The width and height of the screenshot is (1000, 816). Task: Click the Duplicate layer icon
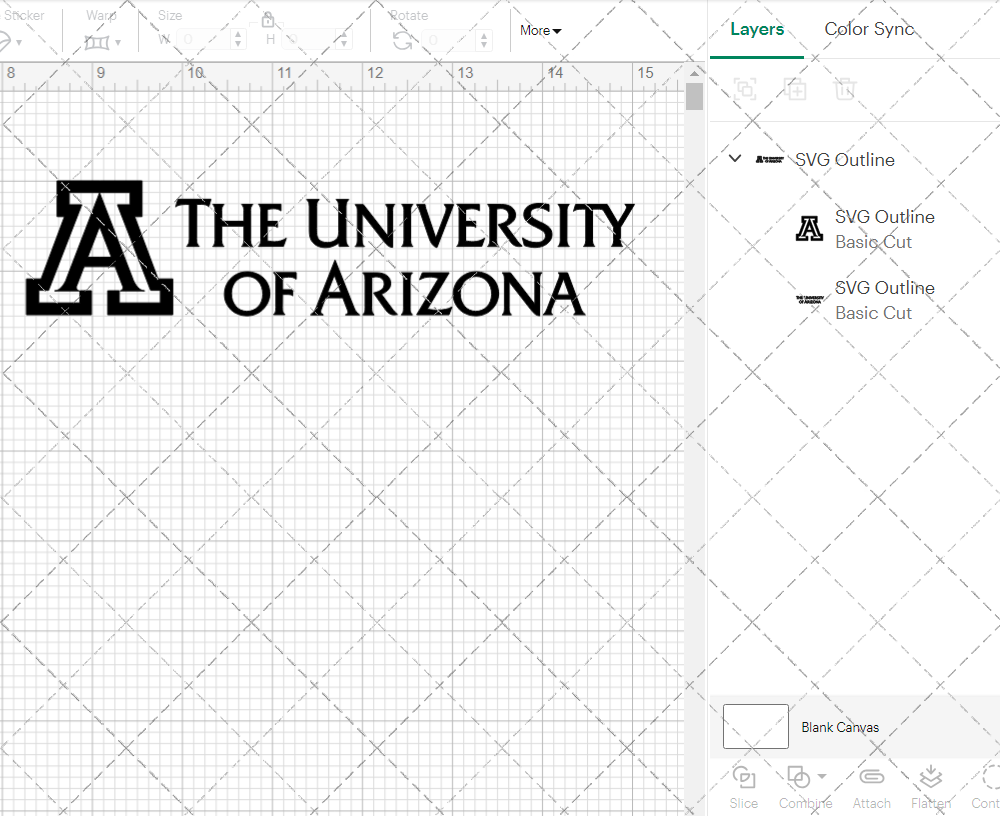[x=796, y=89]
